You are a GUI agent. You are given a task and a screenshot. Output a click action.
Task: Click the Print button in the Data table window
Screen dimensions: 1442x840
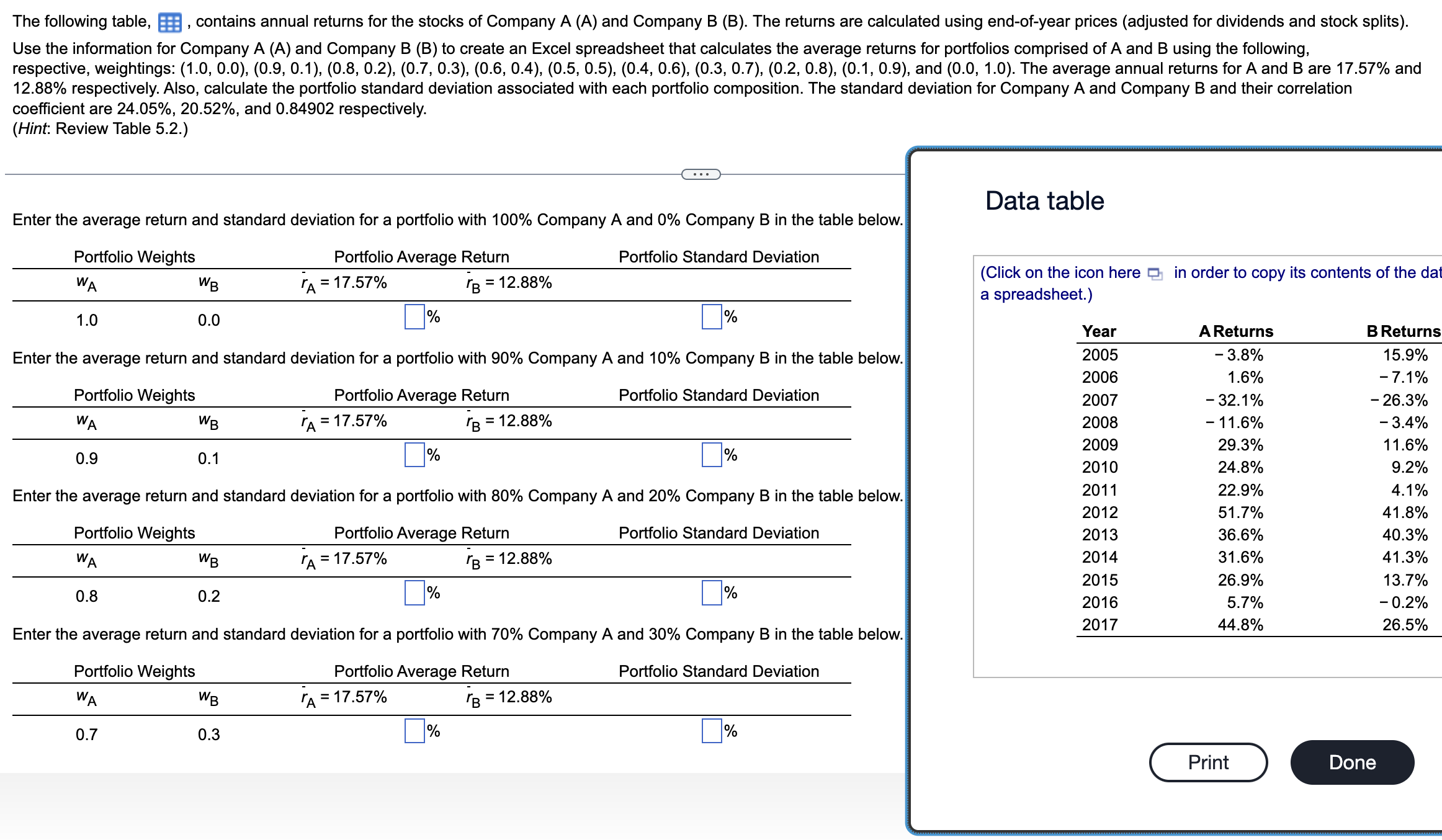click(1208, 762)
